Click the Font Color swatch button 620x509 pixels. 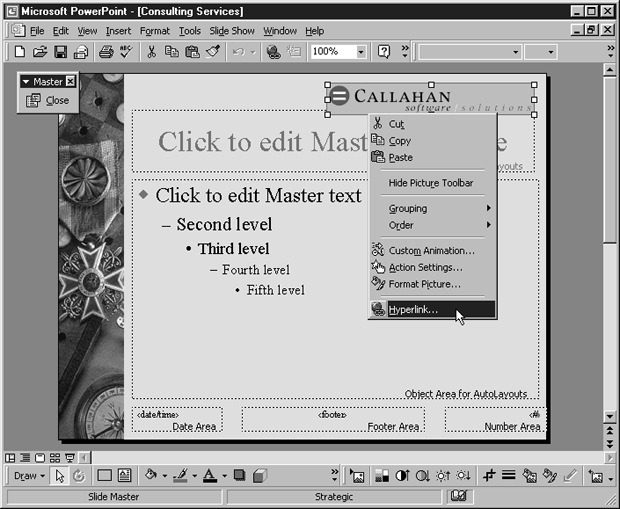pos(210,476)
